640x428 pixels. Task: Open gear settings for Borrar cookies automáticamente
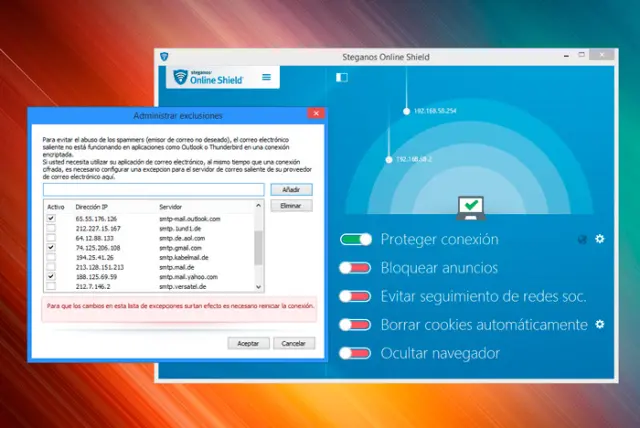(600, 324)
